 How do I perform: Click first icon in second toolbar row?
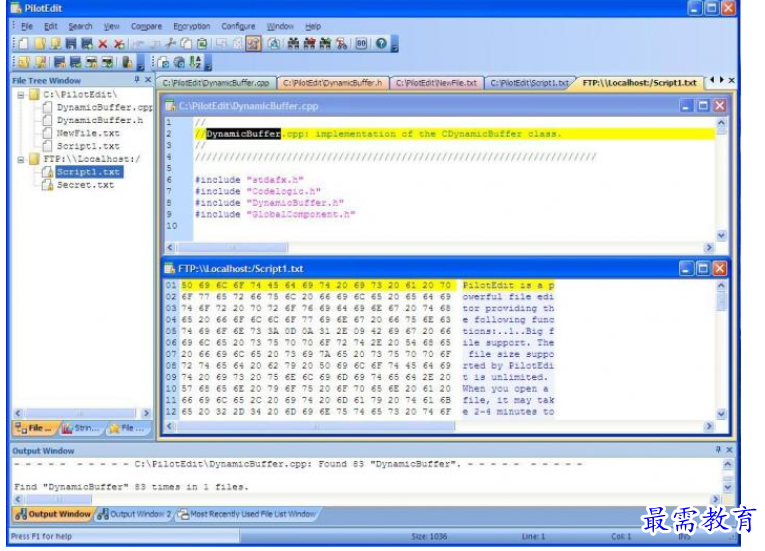coord(24,62)
